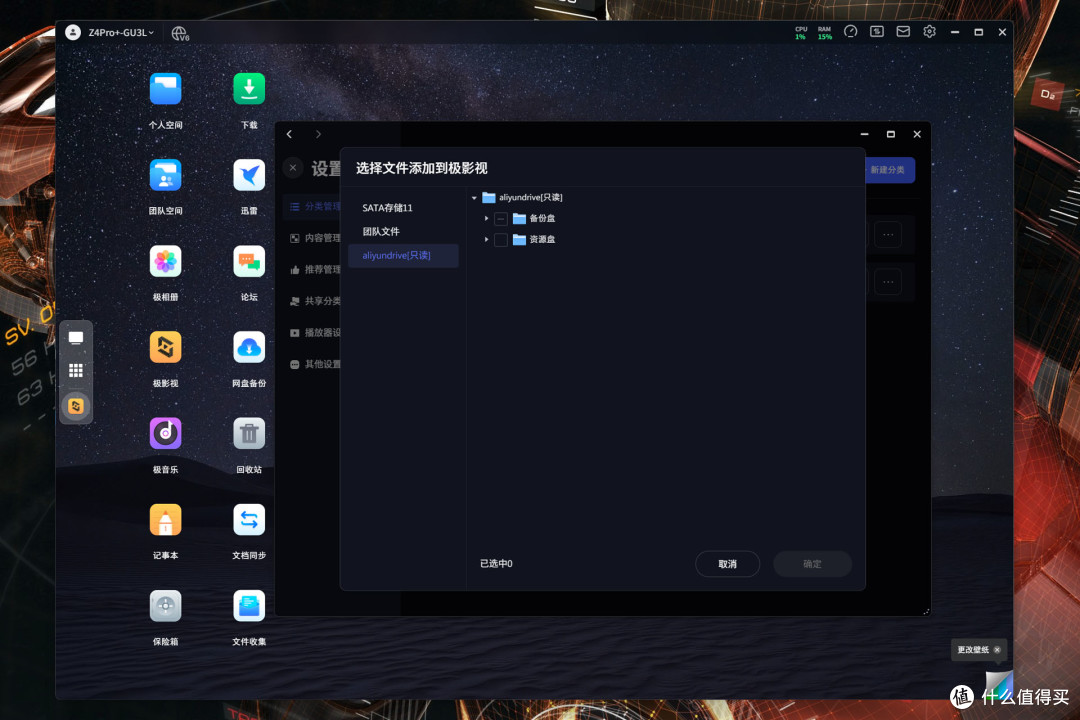Click the 备份盘 folder name
This screenshot has height=720, width=1080.
542,218
